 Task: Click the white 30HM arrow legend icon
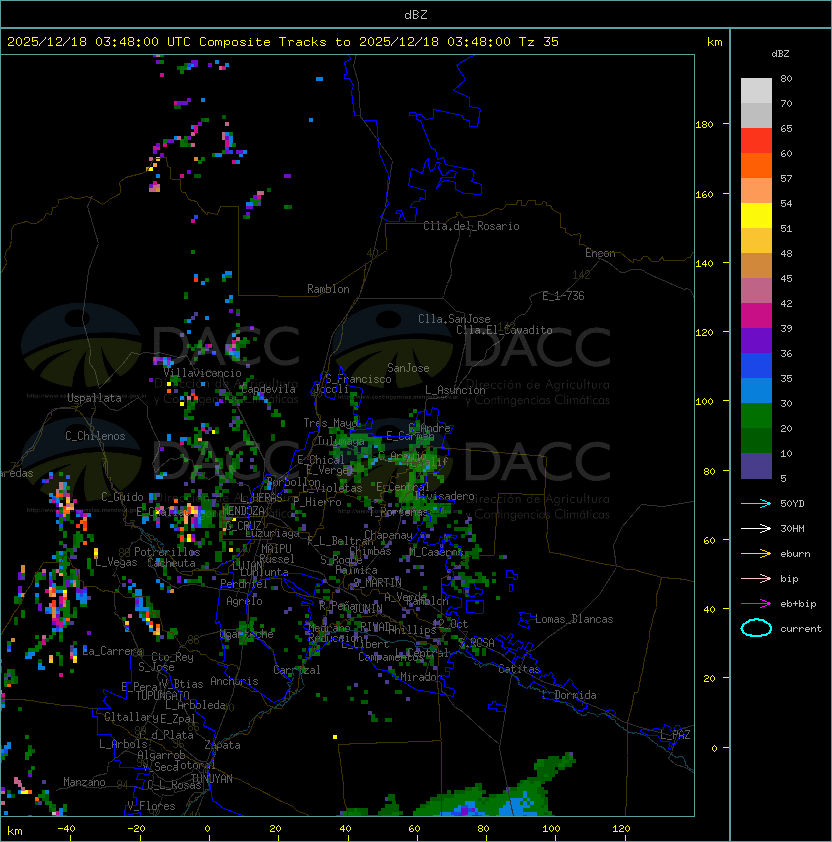click(756, 528)
